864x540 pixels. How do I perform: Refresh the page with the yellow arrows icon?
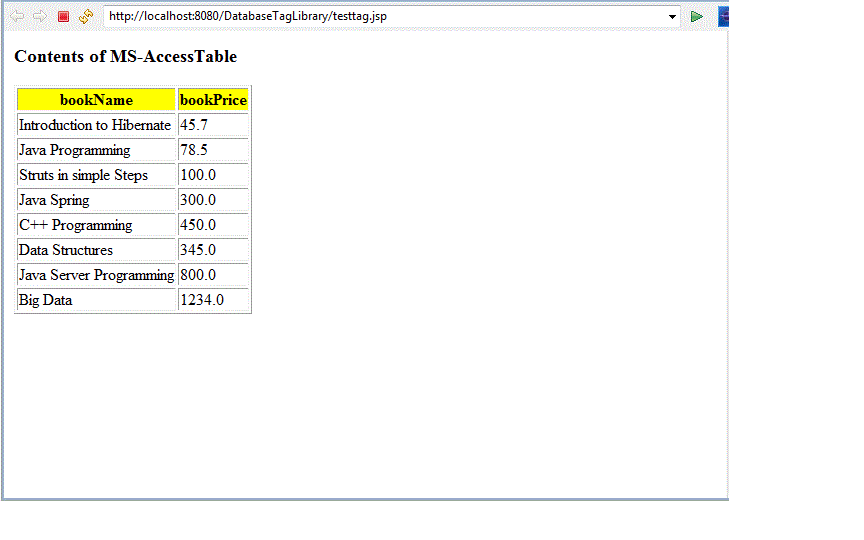pyautogui.click(x=86, y=17)
